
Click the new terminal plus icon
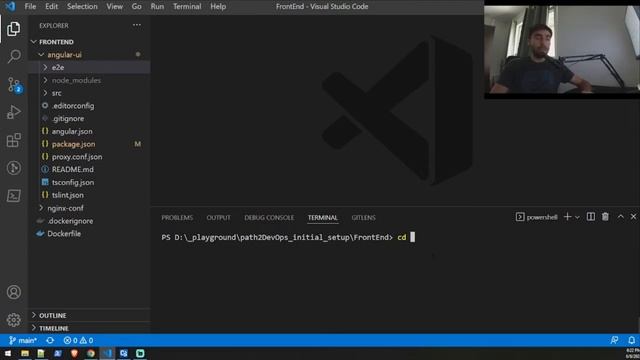point(567,217)
